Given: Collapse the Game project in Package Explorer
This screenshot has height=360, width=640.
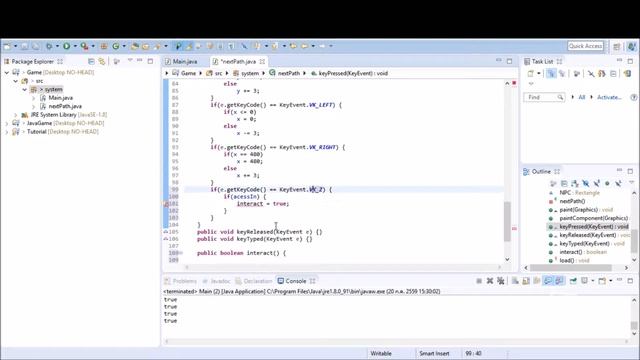Looking at the screenshot, I should tap(7, 72).
